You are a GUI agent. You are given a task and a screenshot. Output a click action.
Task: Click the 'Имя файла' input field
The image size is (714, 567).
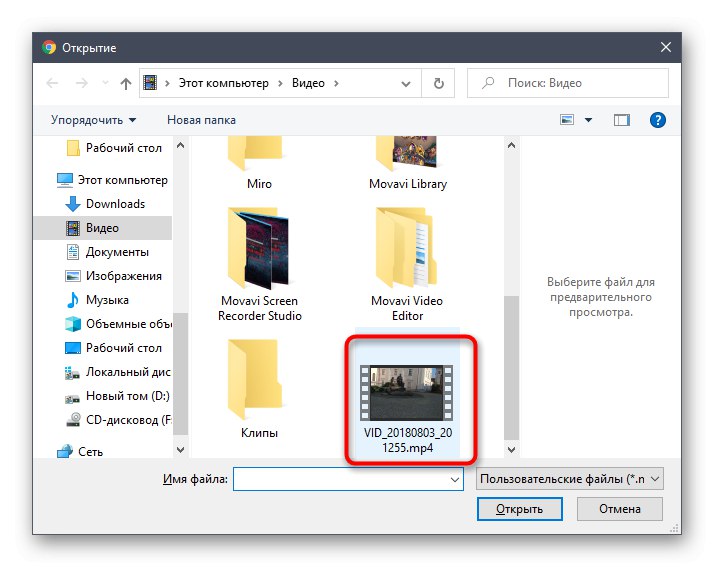(x=348, y=479)
